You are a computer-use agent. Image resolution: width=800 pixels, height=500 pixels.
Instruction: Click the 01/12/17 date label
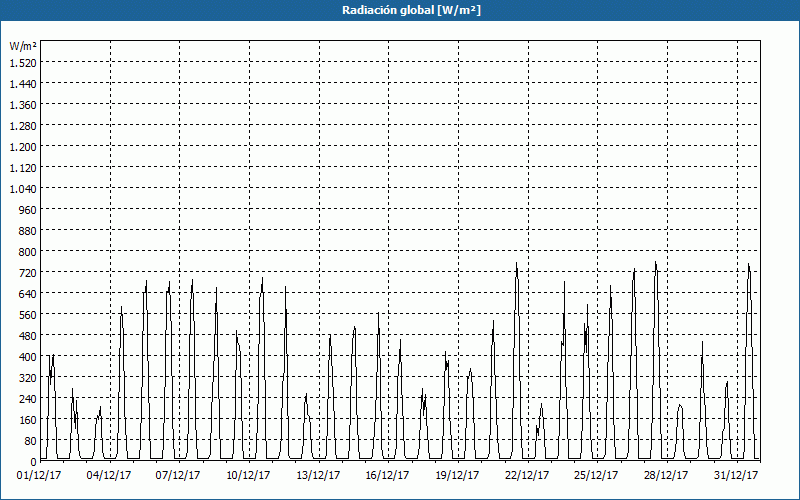click(x=39, y=475)
